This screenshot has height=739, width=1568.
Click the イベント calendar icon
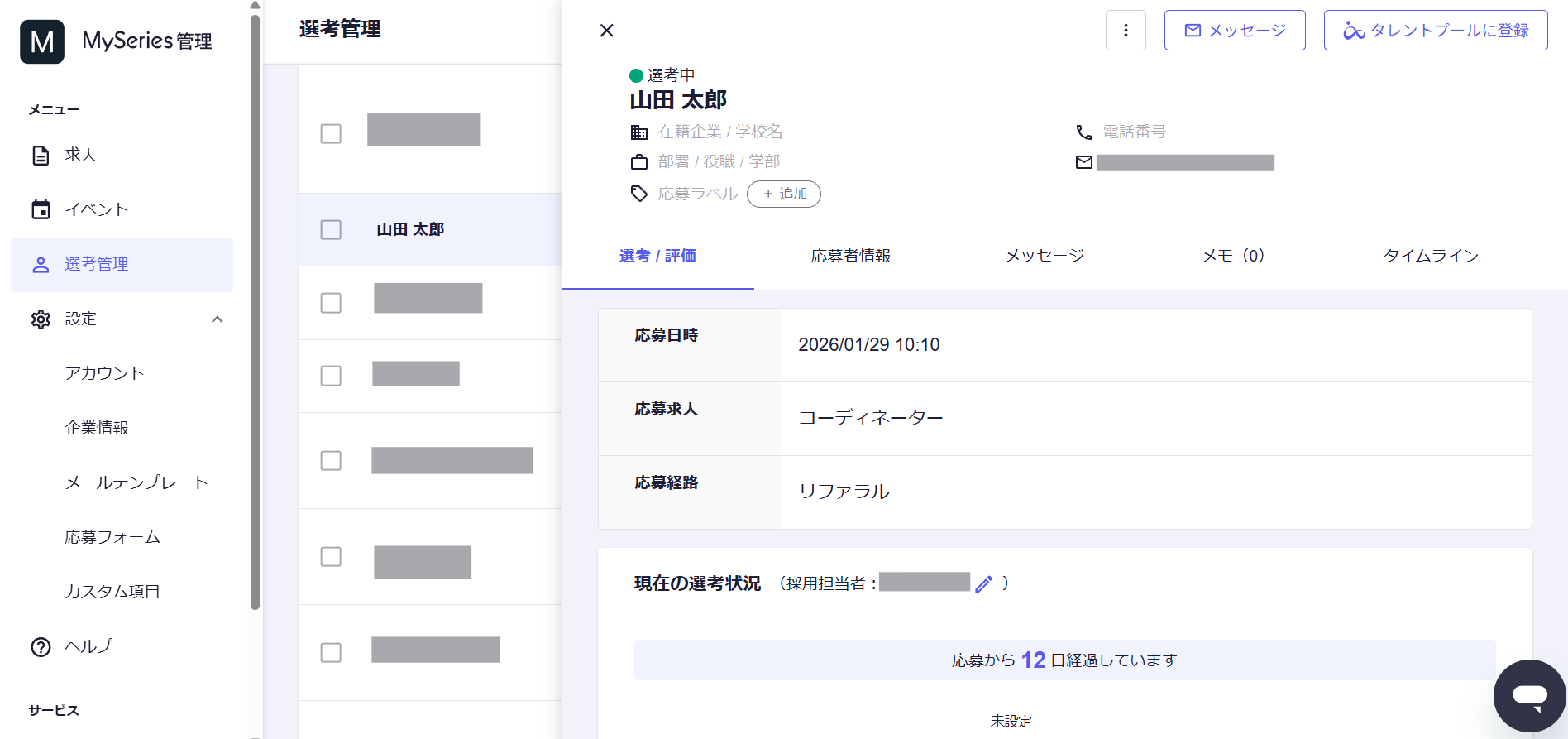pos(41,210)
